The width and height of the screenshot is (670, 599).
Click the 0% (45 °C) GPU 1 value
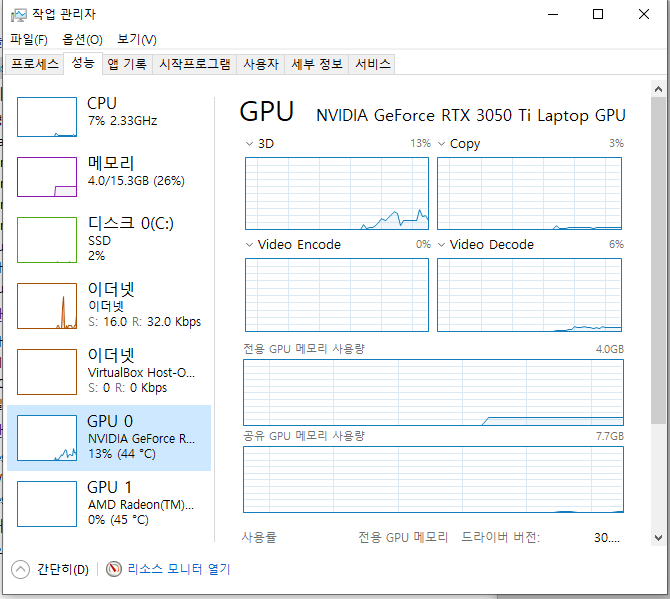[118, 520]
